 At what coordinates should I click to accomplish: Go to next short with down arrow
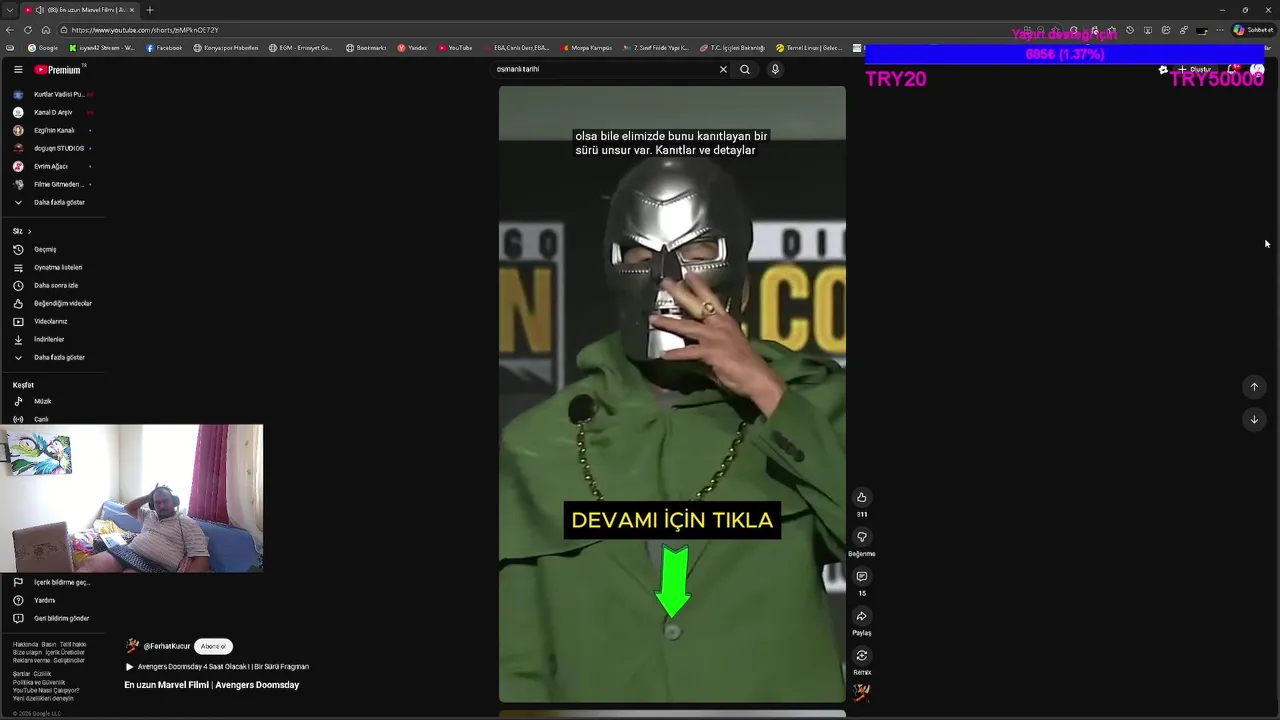pos(1254,419)
